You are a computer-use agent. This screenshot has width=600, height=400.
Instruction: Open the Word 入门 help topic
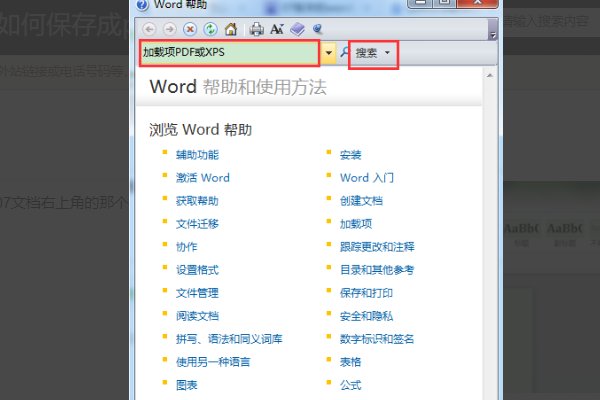[367, 178]
